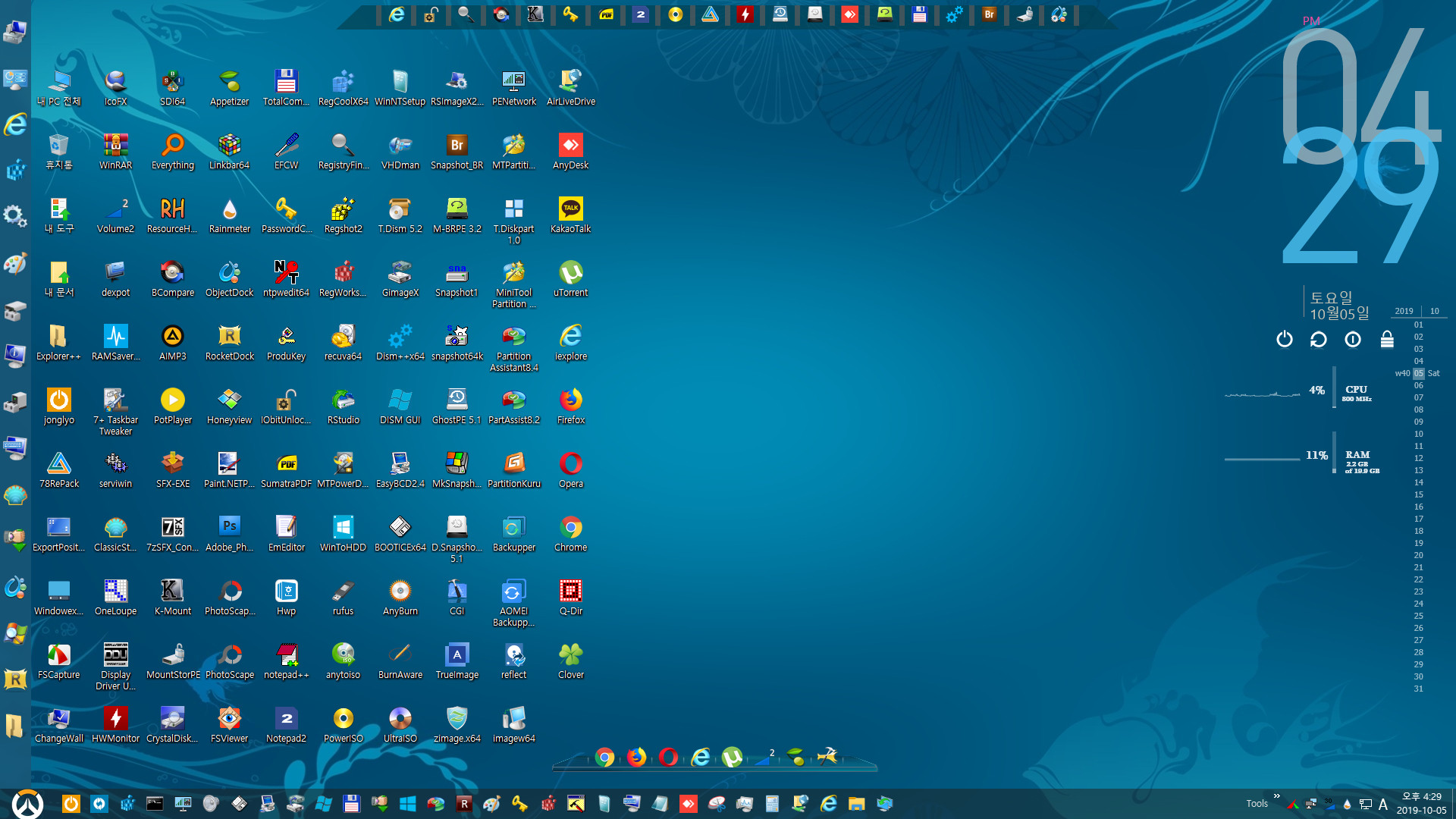
Task: Click the Rainmeter power shutdown button
Action: (1284, 339)
